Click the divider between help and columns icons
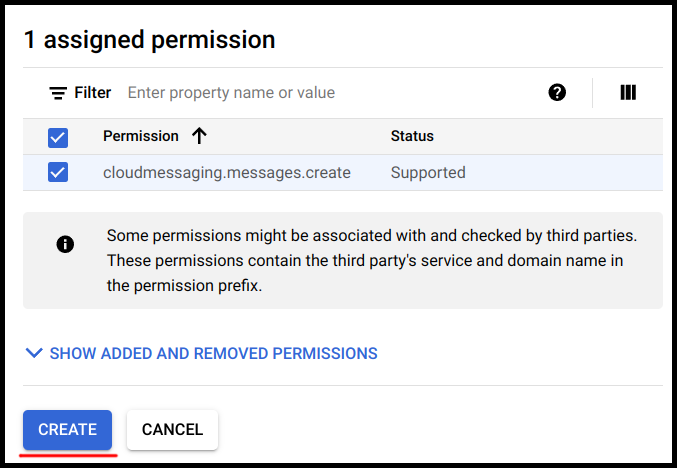Viewport: 677px width, 468px height. 593,93
